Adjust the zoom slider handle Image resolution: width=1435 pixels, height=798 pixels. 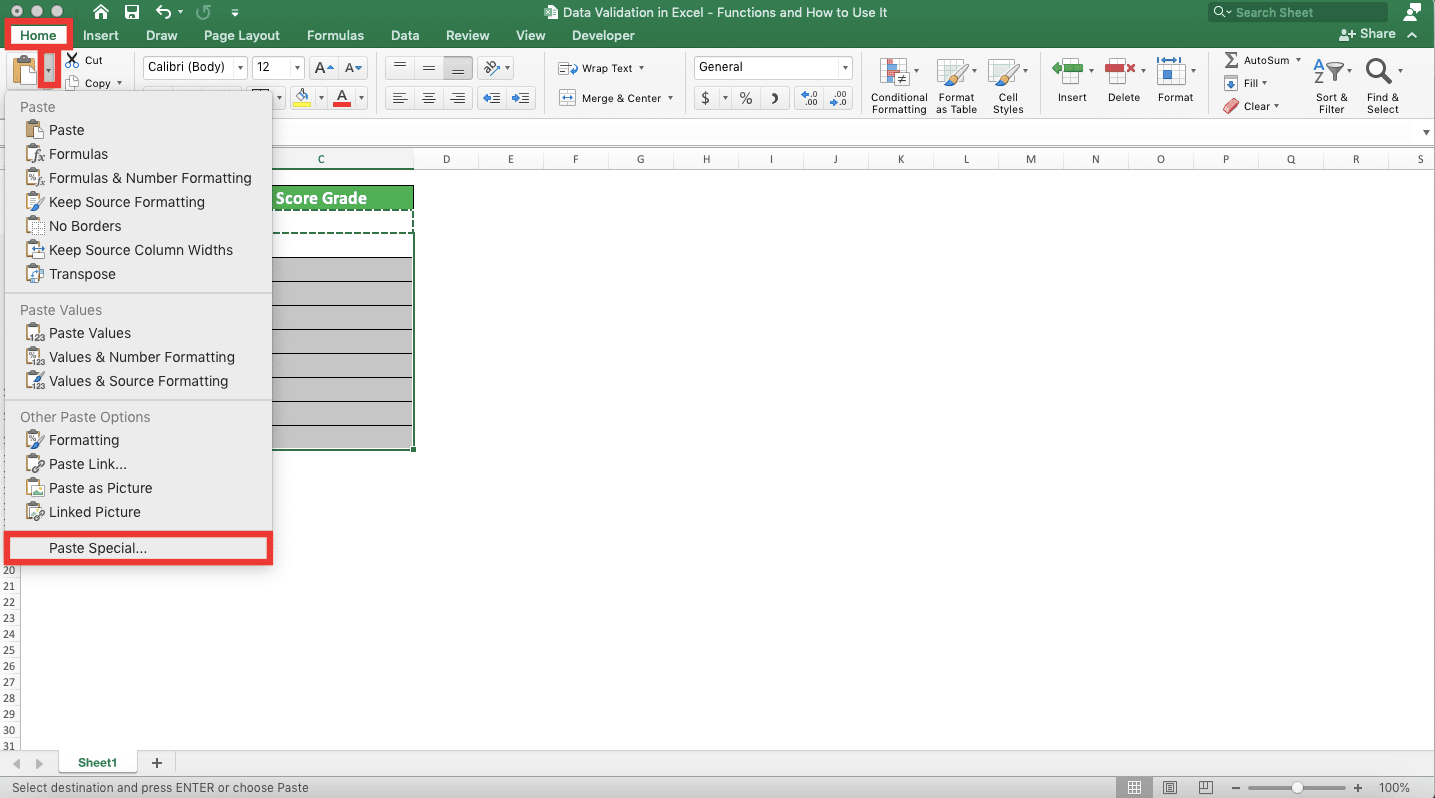[1297, 787]
